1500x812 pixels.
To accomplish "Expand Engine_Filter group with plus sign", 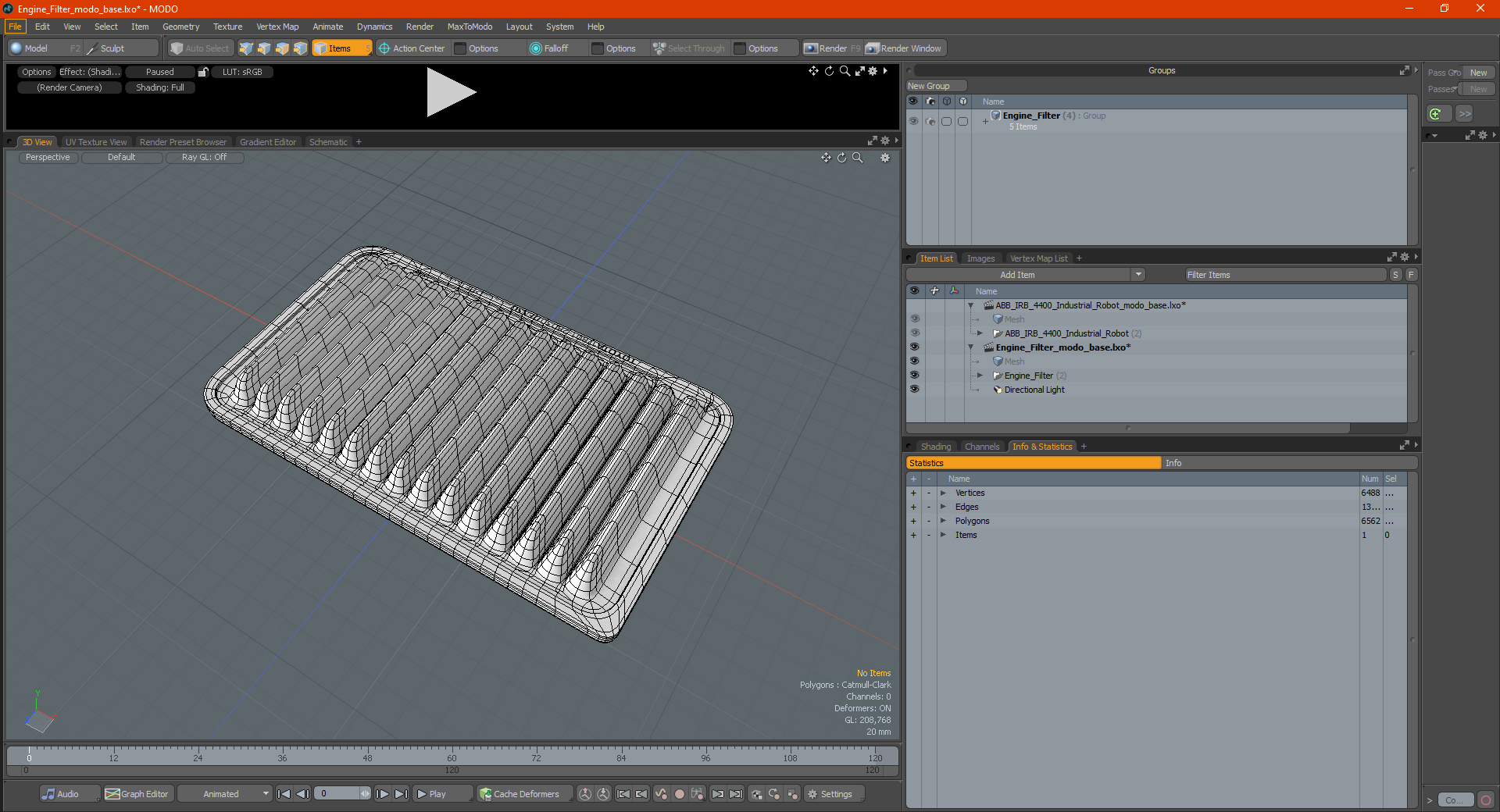I will coord(985,121).
